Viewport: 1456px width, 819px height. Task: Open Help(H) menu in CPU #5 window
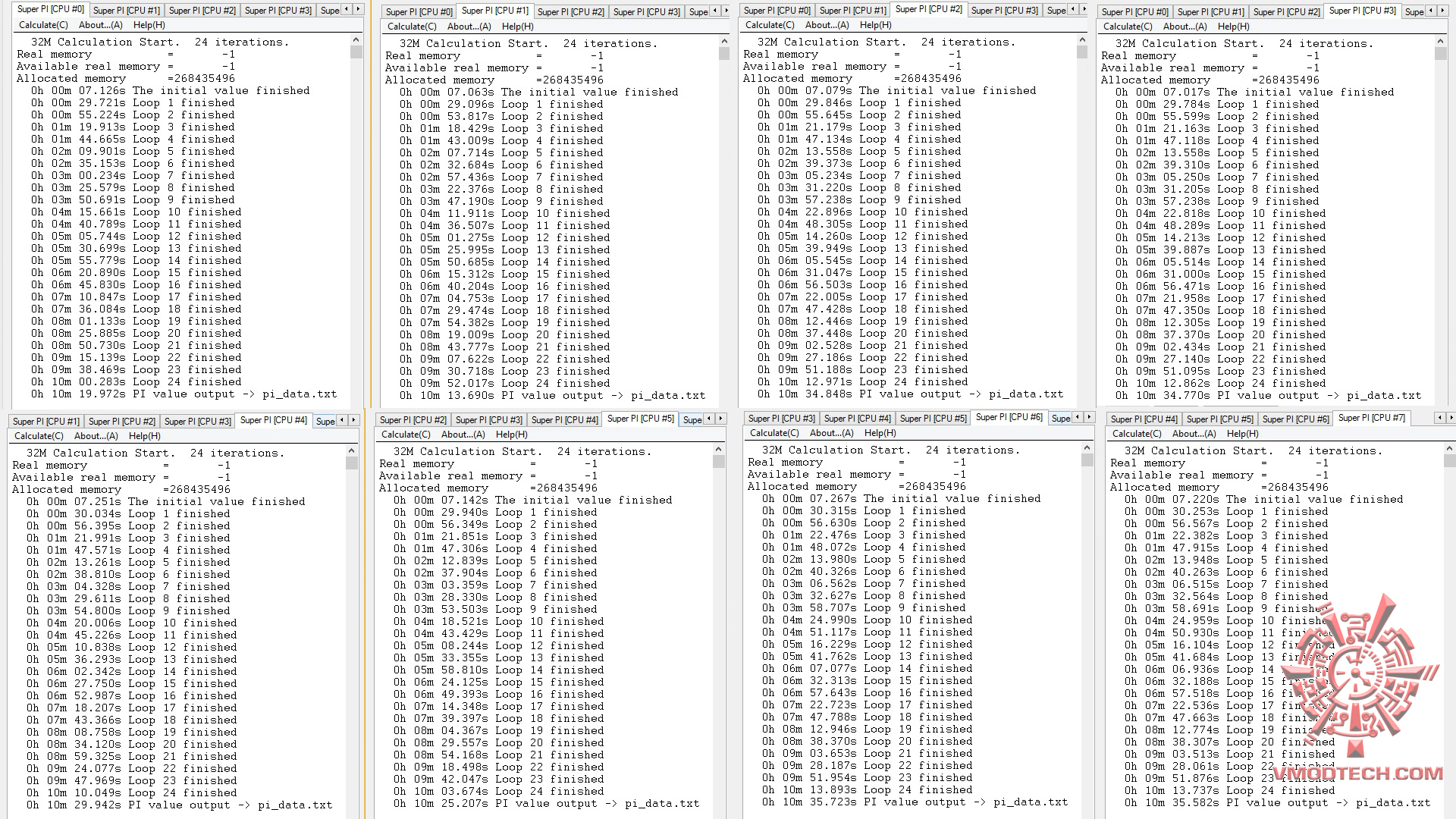tap(512, 435)
